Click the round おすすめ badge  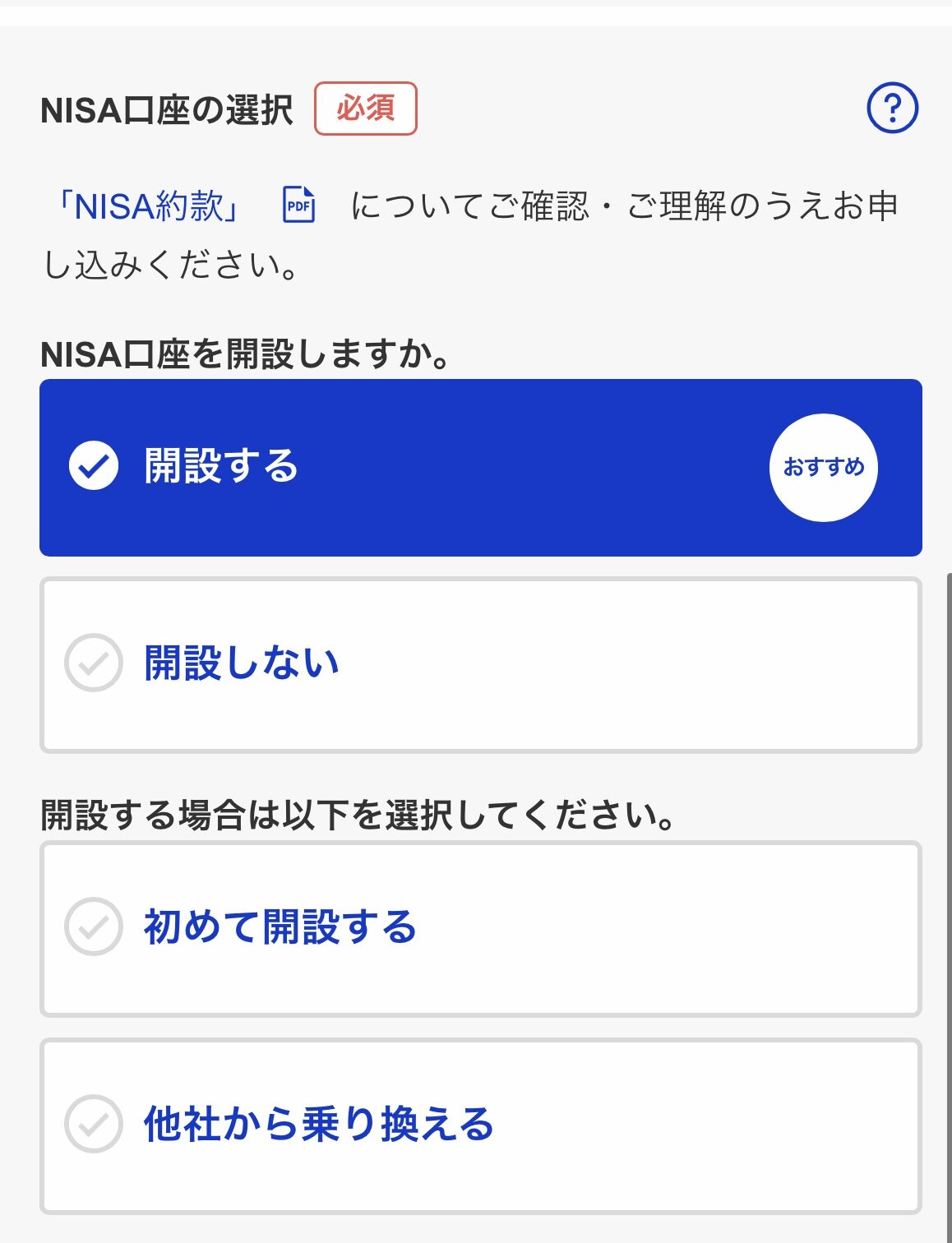[823, 467]
